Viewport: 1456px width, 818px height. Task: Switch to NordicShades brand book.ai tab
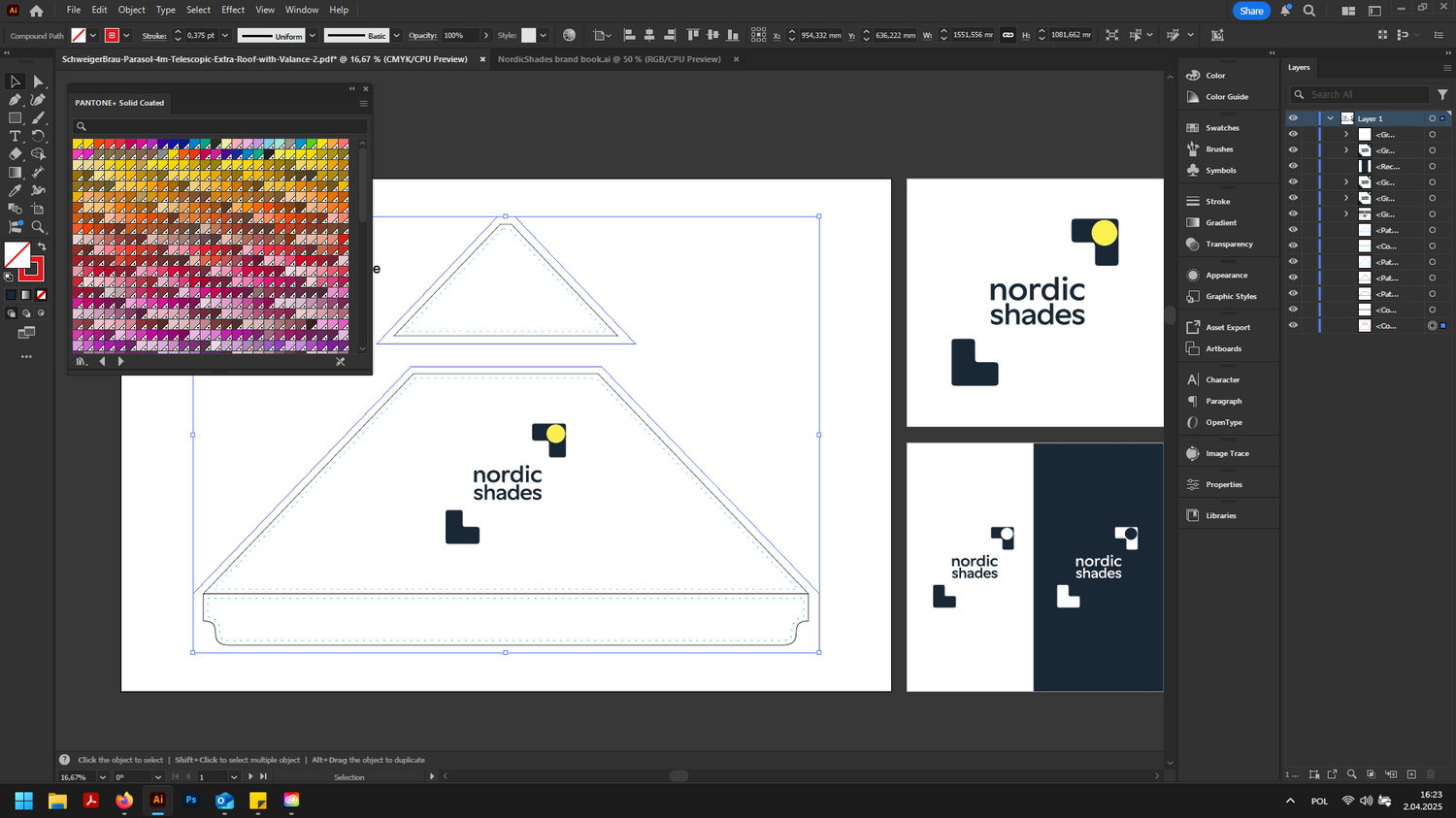(609, 59)
